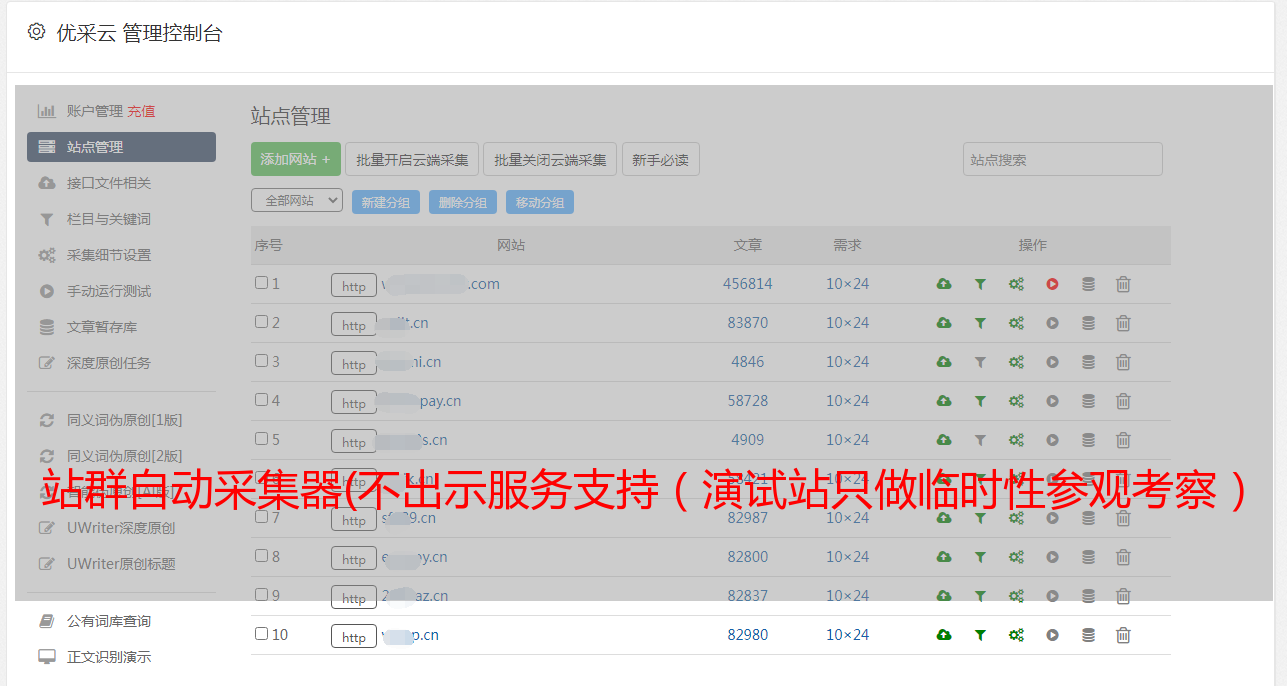Delete row 3 site with trash icon
This screenshot has width=1287, height=686.
pos(1123,362)
